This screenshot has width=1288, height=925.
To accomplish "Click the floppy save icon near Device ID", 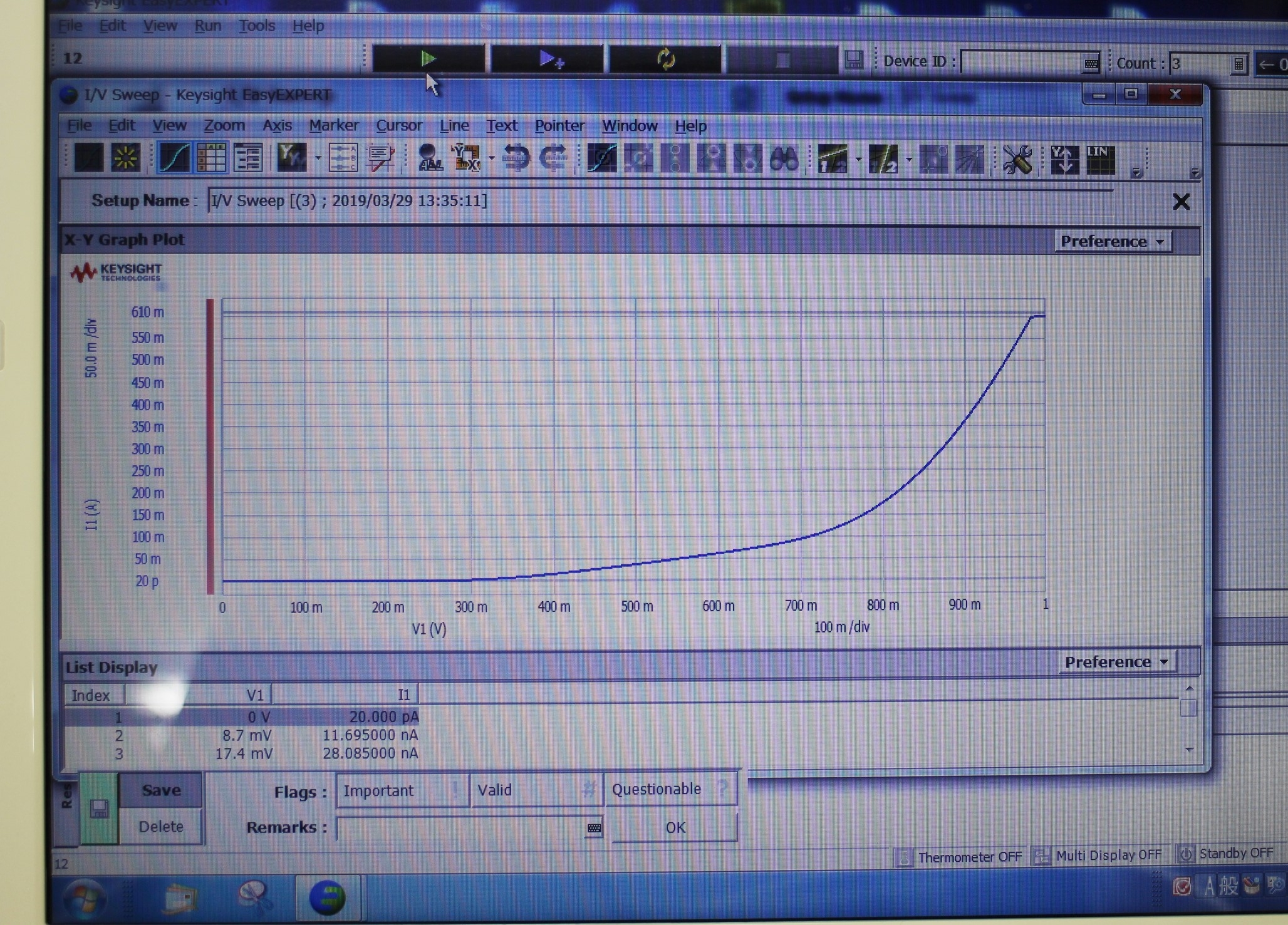I will pos(853,60).
